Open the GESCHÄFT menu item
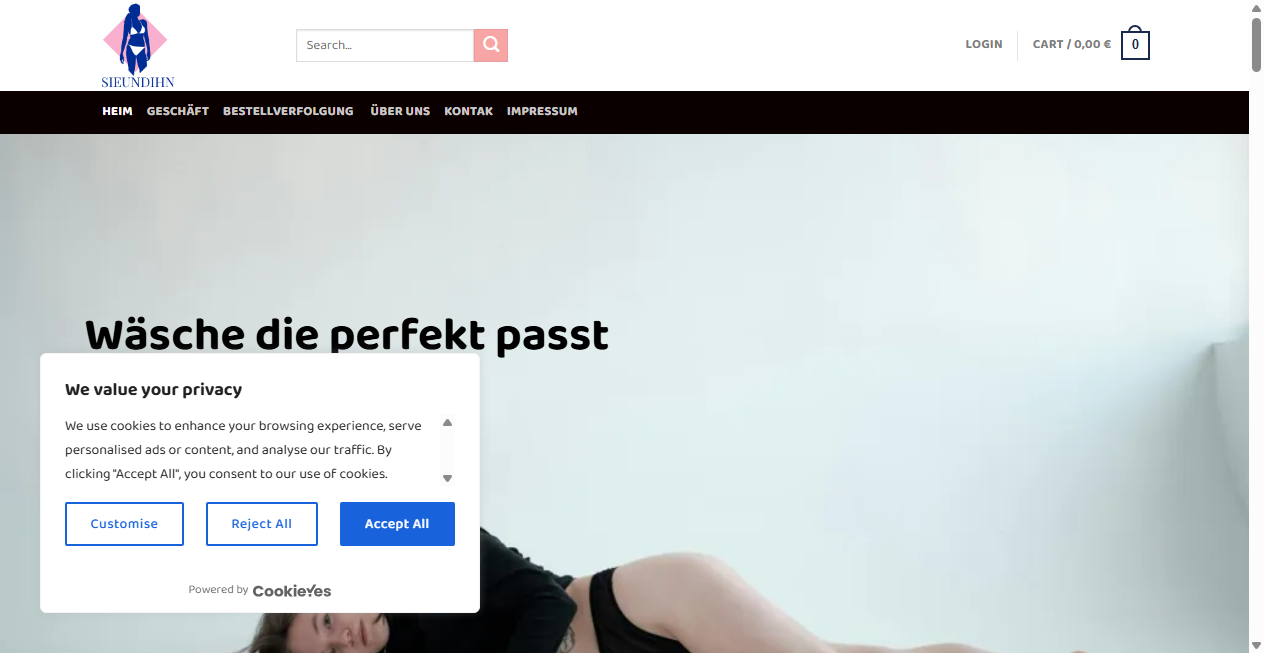The height and width of the screenshot is (653, 1264). point(178,111)
